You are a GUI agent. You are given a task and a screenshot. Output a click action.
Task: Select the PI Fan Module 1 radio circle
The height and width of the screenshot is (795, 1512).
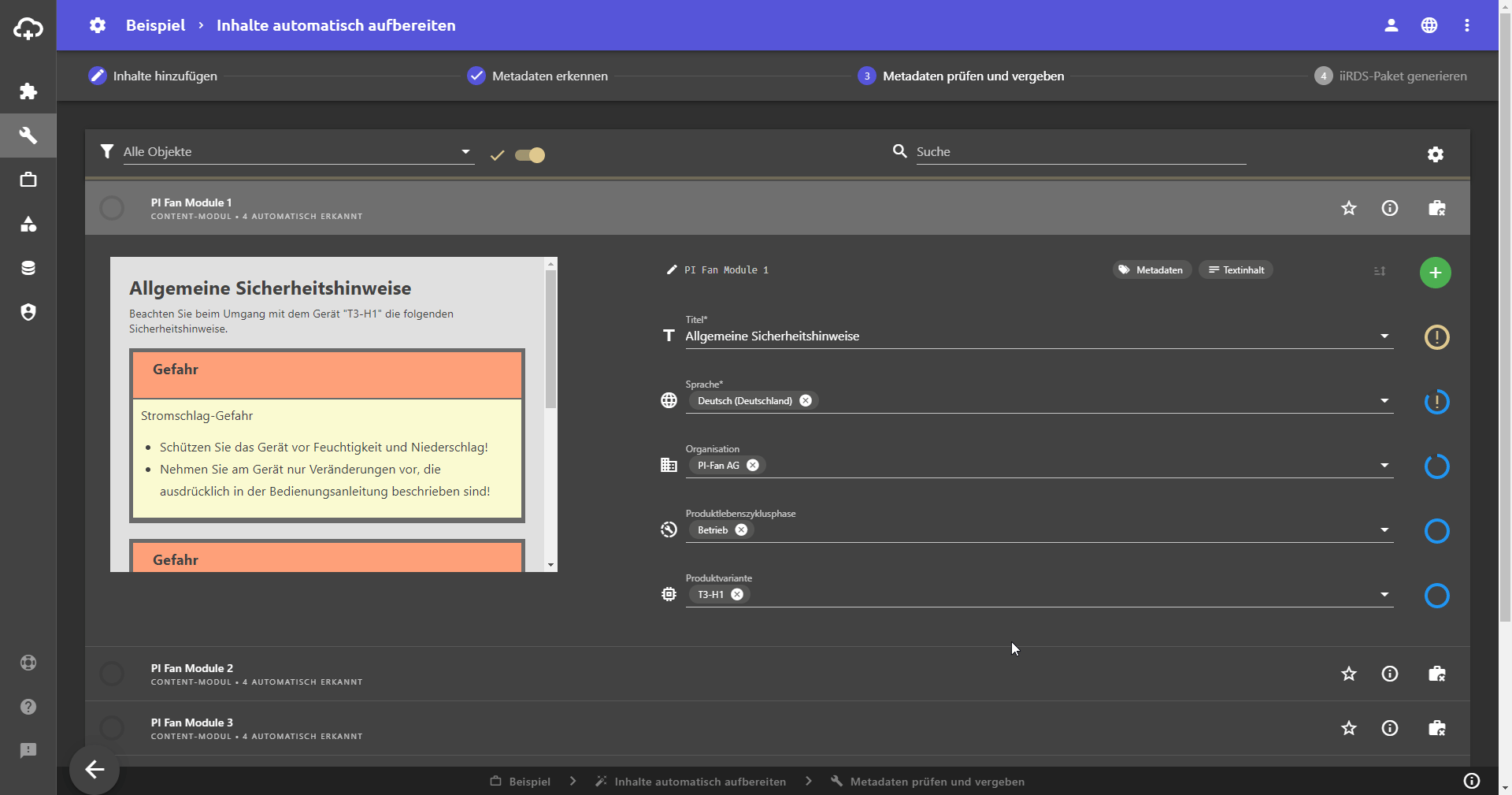pyautogui.click(x=112, y=208)
